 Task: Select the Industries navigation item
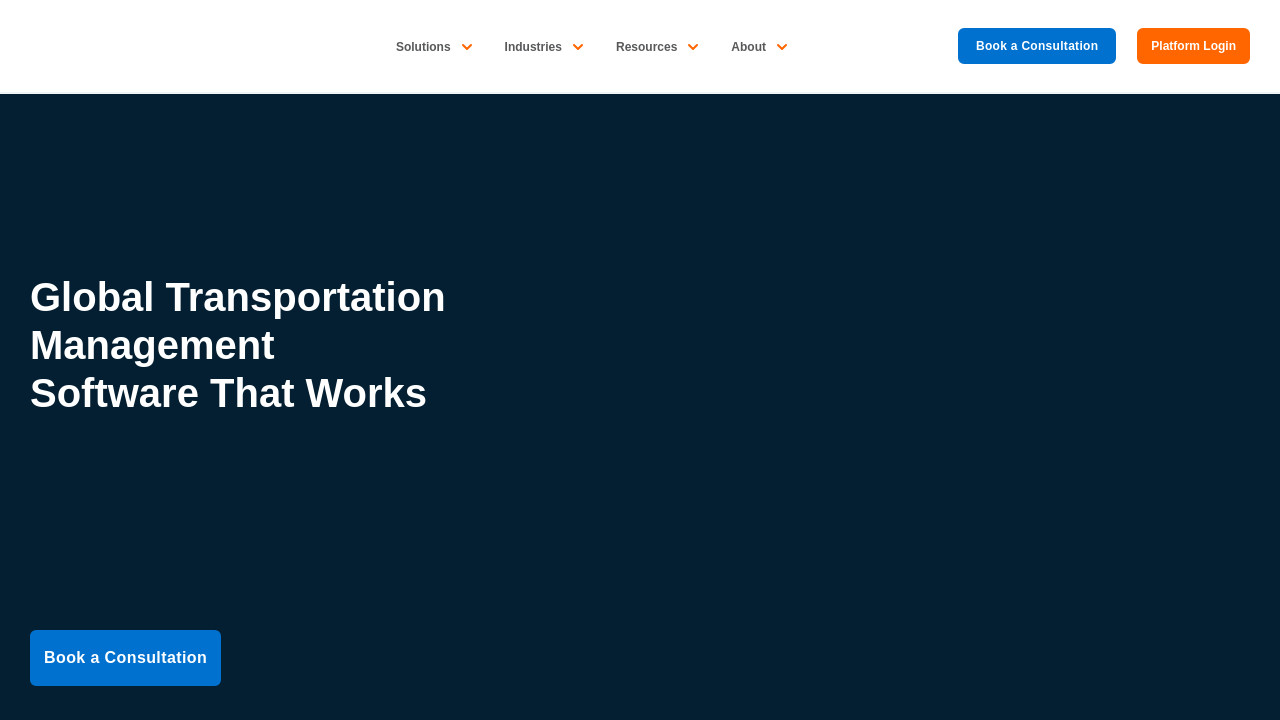(533, 47)
